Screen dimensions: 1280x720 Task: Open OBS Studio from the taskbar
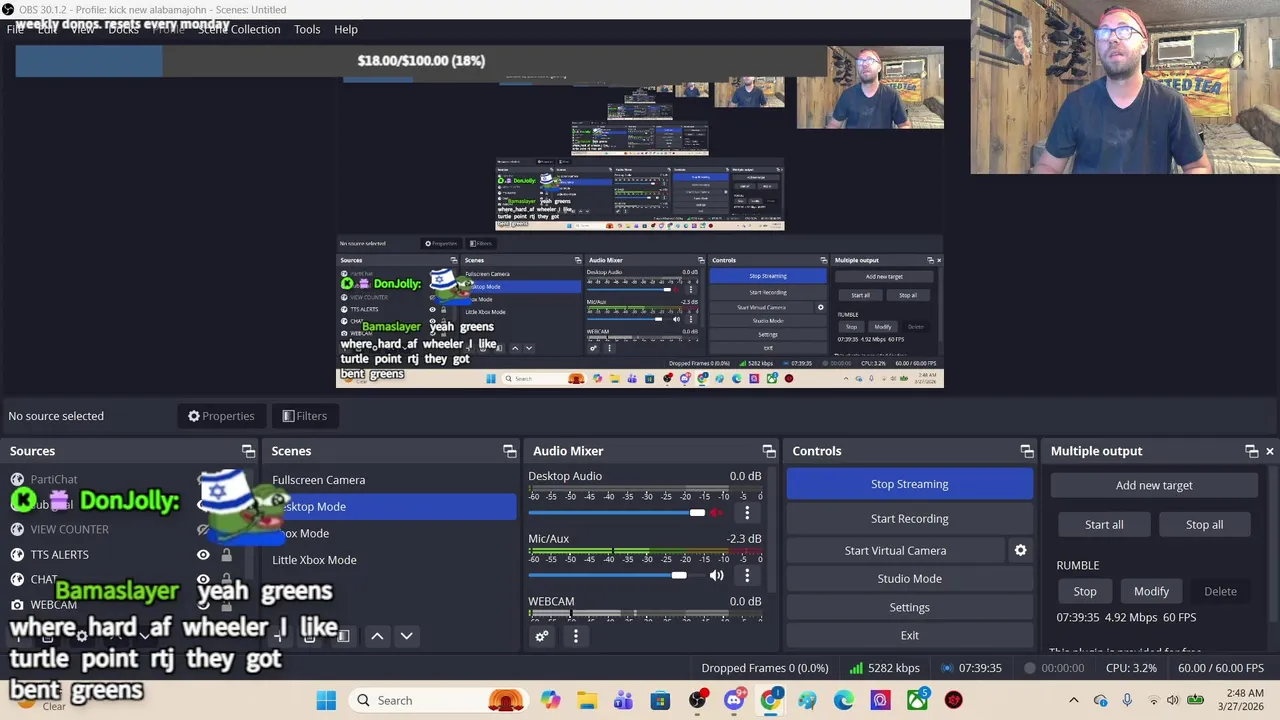[x=697, y=700]
